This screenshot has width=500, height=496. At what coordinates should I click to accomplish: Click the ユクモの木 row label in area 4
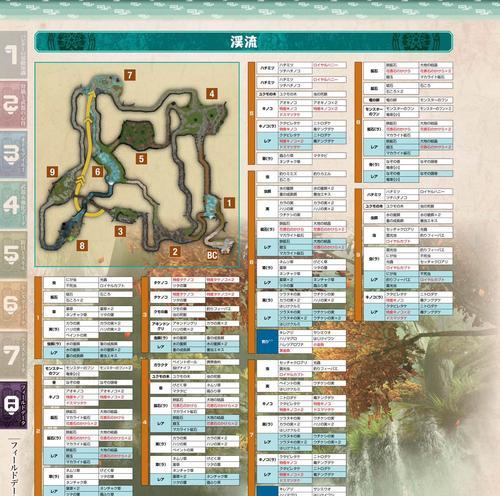click(160, 377)
